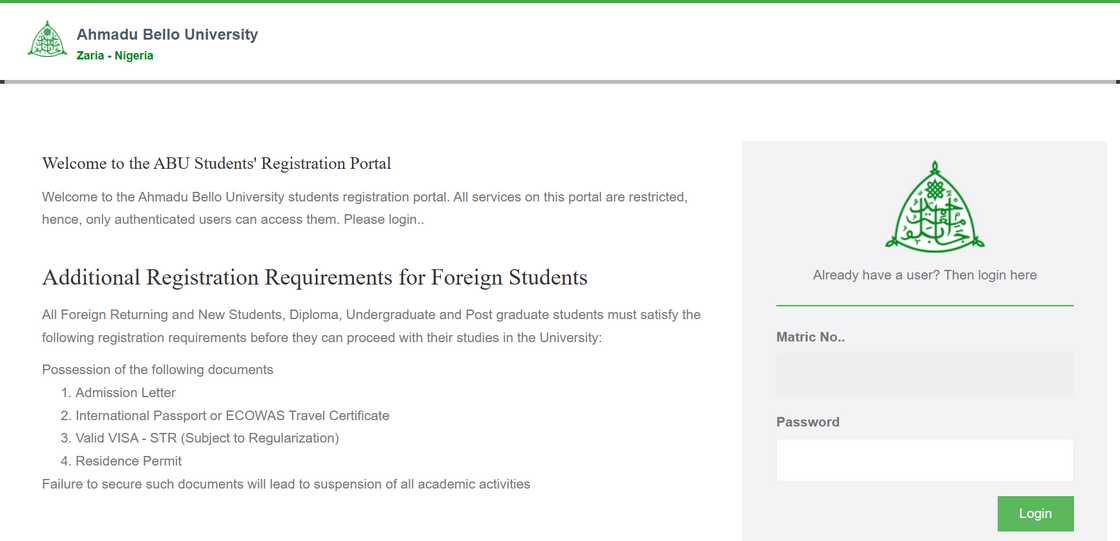The height and width of the screenshot is (541, 1120).
Task: Click the Zaria - Nigeria subtitle
Action: click(115, 56)
